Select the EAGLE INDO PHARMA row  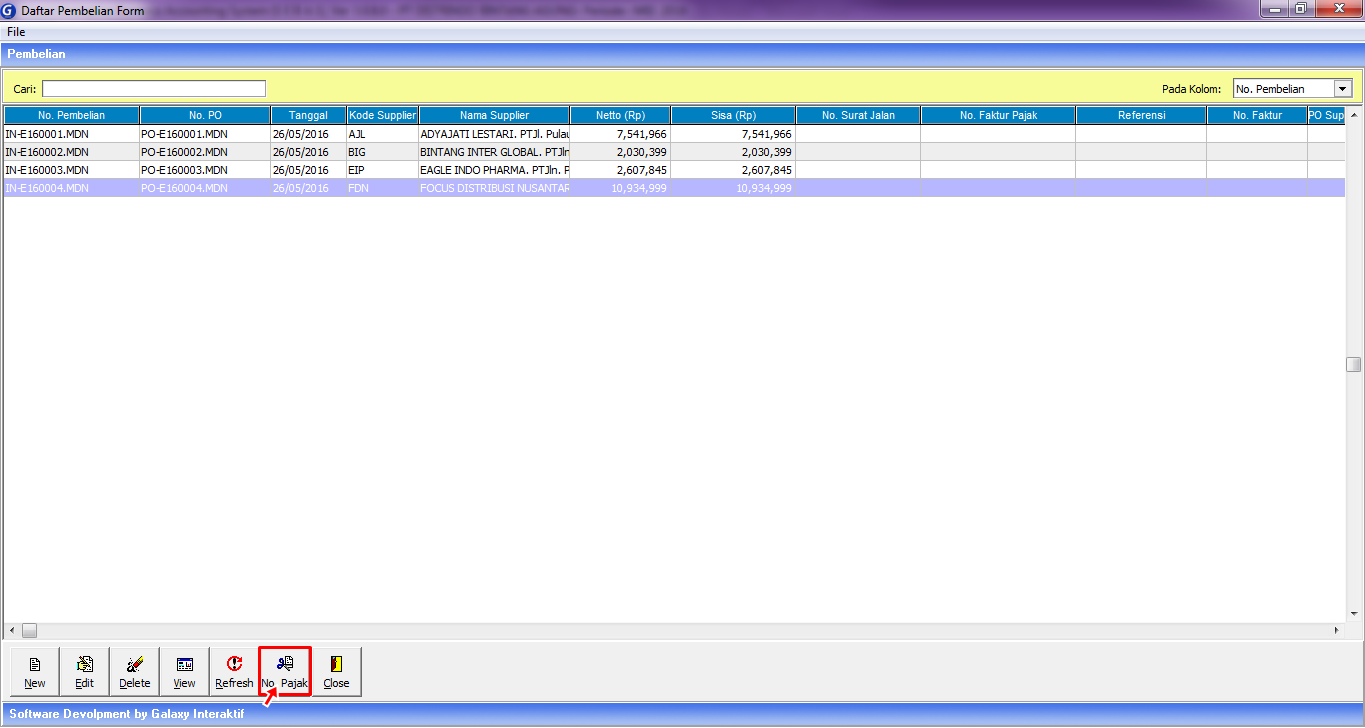click(494, 170)
